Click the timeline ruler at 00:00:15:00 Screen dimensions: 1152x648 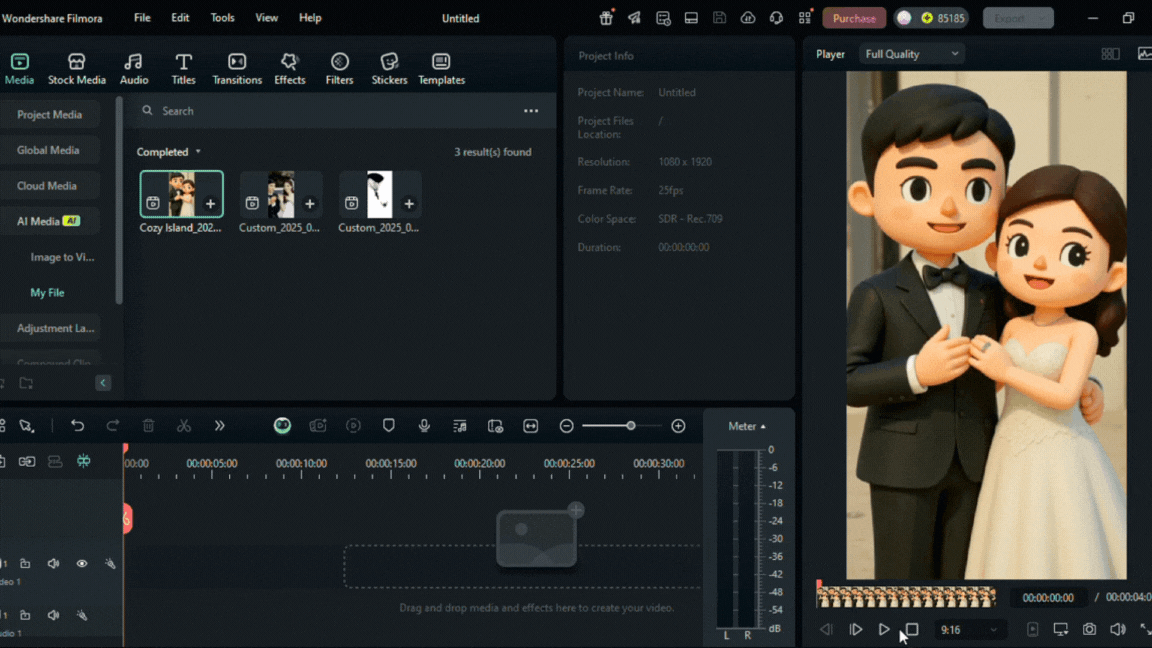pyautogui.click(x=391, y=464)
